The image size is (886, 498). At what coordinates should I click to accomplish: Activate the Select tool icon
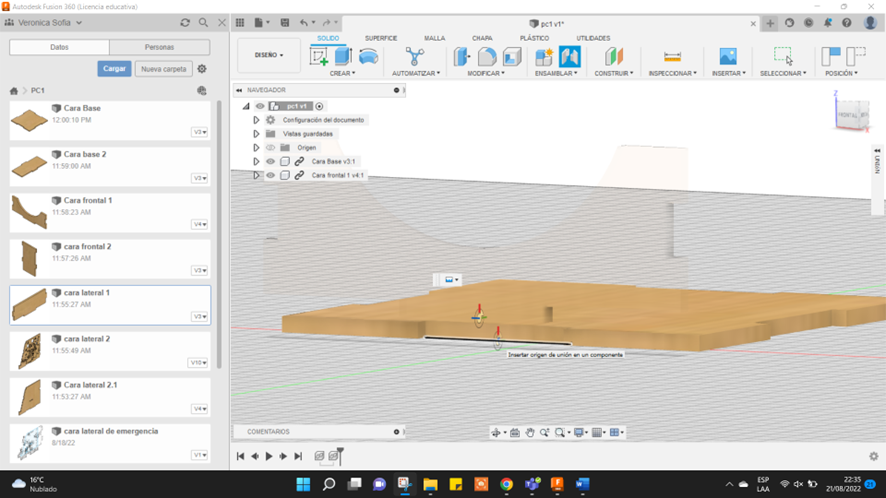[x=783, y=57]
